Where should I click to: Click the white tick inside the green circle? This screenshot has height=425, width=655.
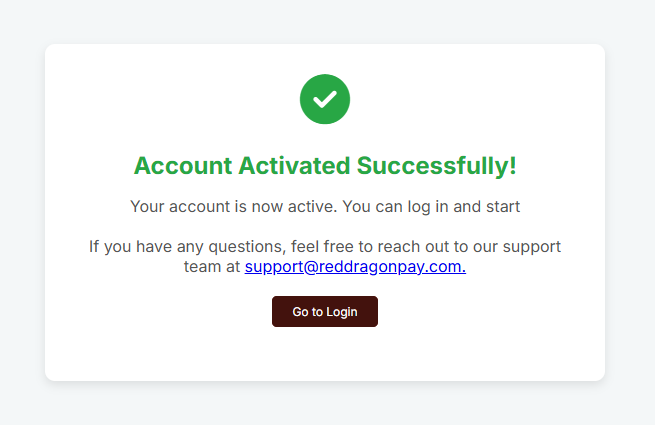[325, 99]
